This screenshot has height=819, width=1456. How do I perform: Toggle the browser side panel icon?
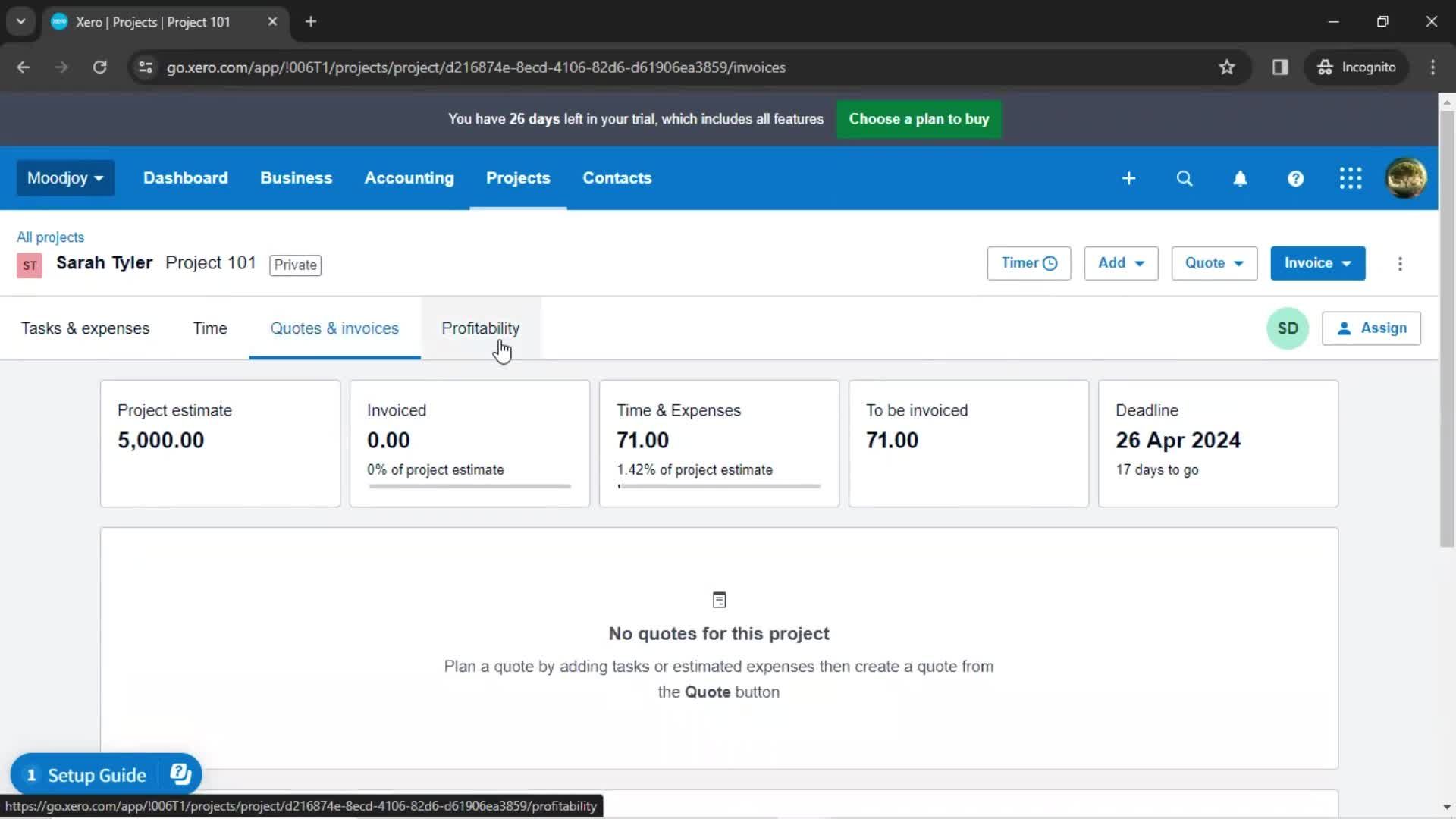coord(1280,67)
